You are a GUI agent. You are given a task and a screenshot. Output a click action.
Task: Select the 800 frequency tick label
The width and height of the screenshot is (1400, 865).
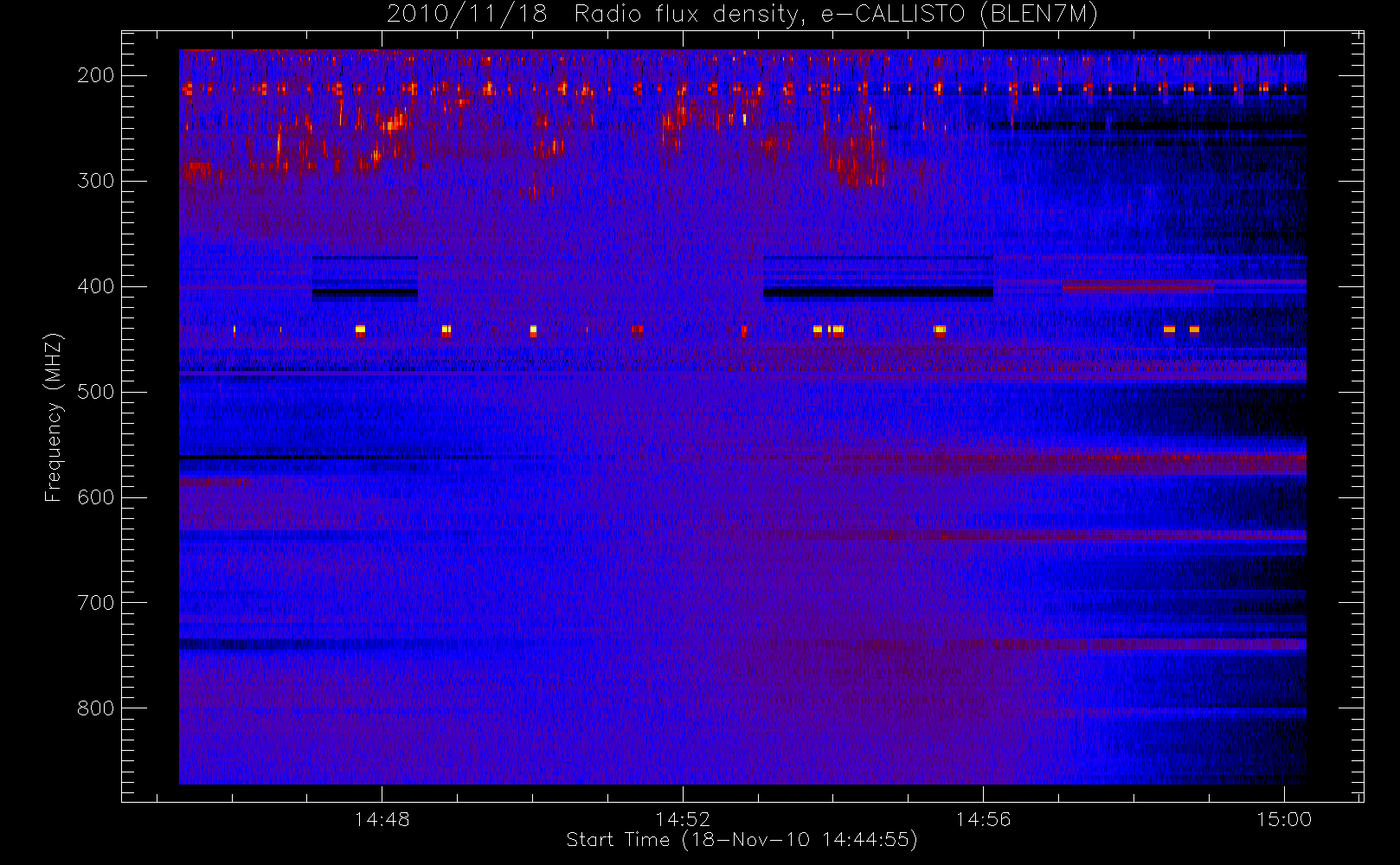click(96, 708)
